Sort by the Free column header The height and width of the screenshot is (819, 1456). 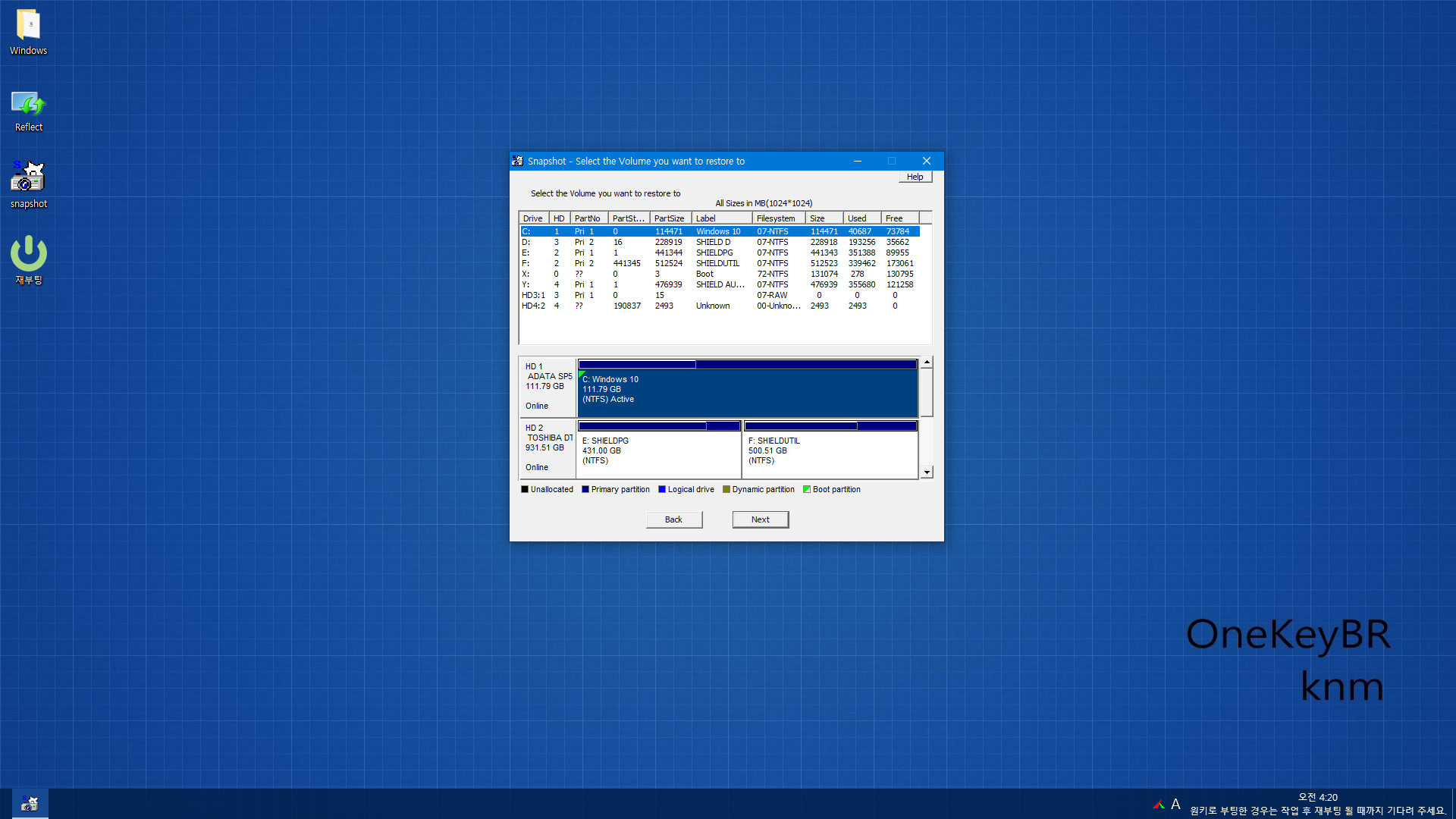900,218
